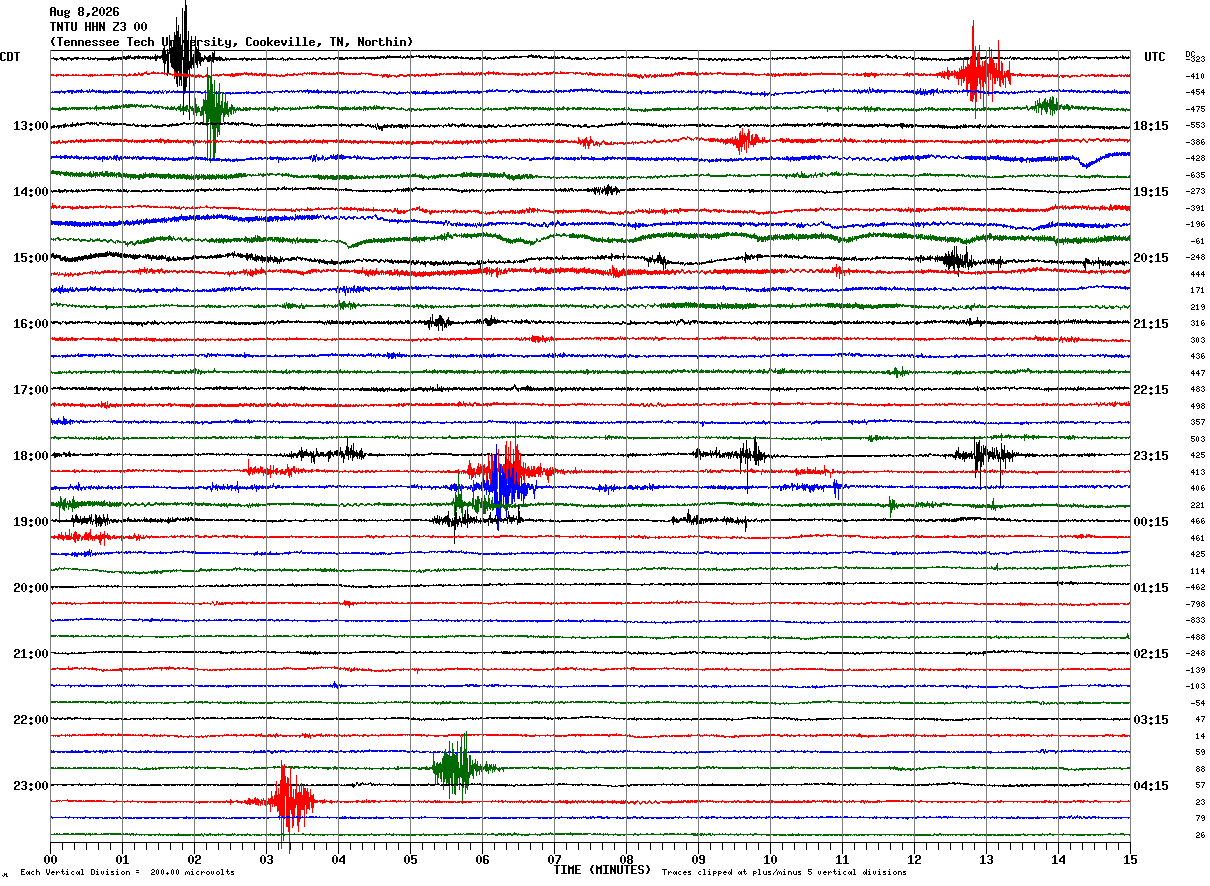The height and width of the screenshot is (886, 1210).
Task: Click the vertical division microvolts scale note
Action: click(127, 873)
